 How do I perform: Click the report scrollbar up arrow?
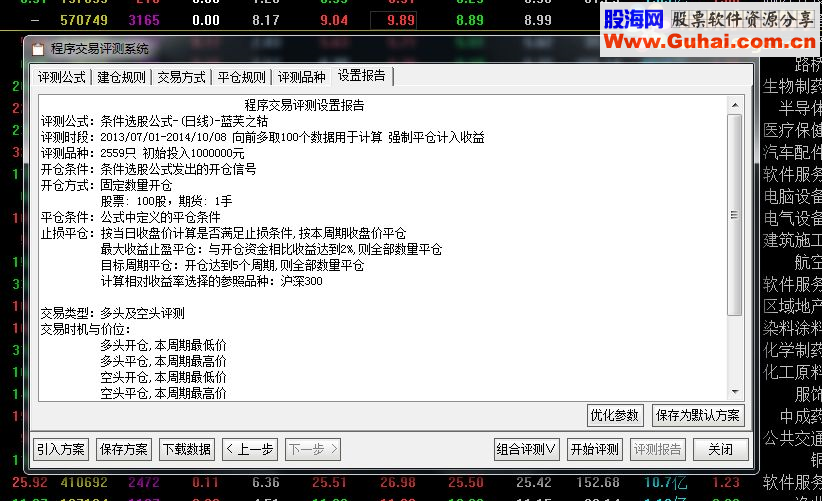(x=735, y=105)
